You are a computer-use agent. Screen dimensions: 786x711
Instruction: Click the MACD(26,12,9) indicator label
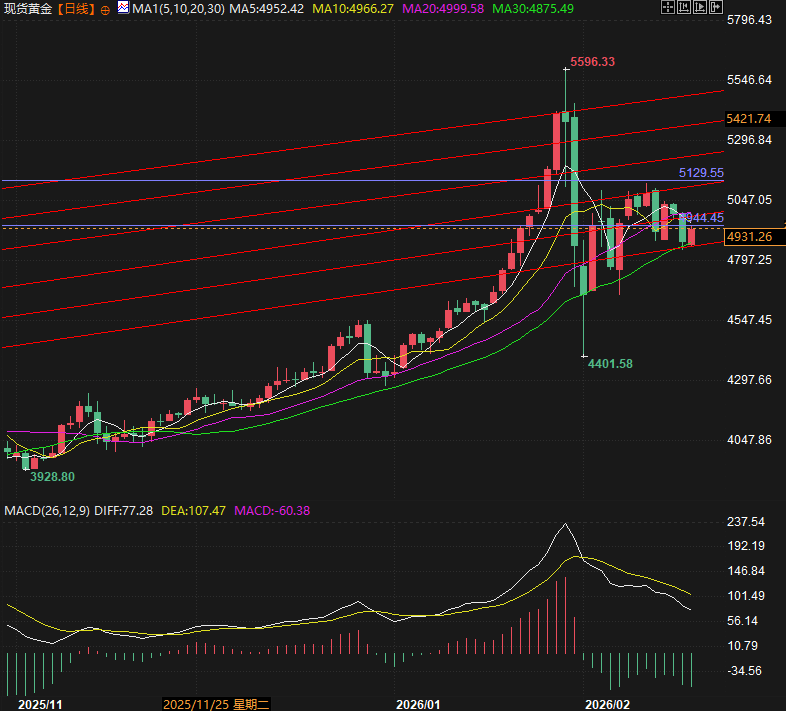coord(47,511)
